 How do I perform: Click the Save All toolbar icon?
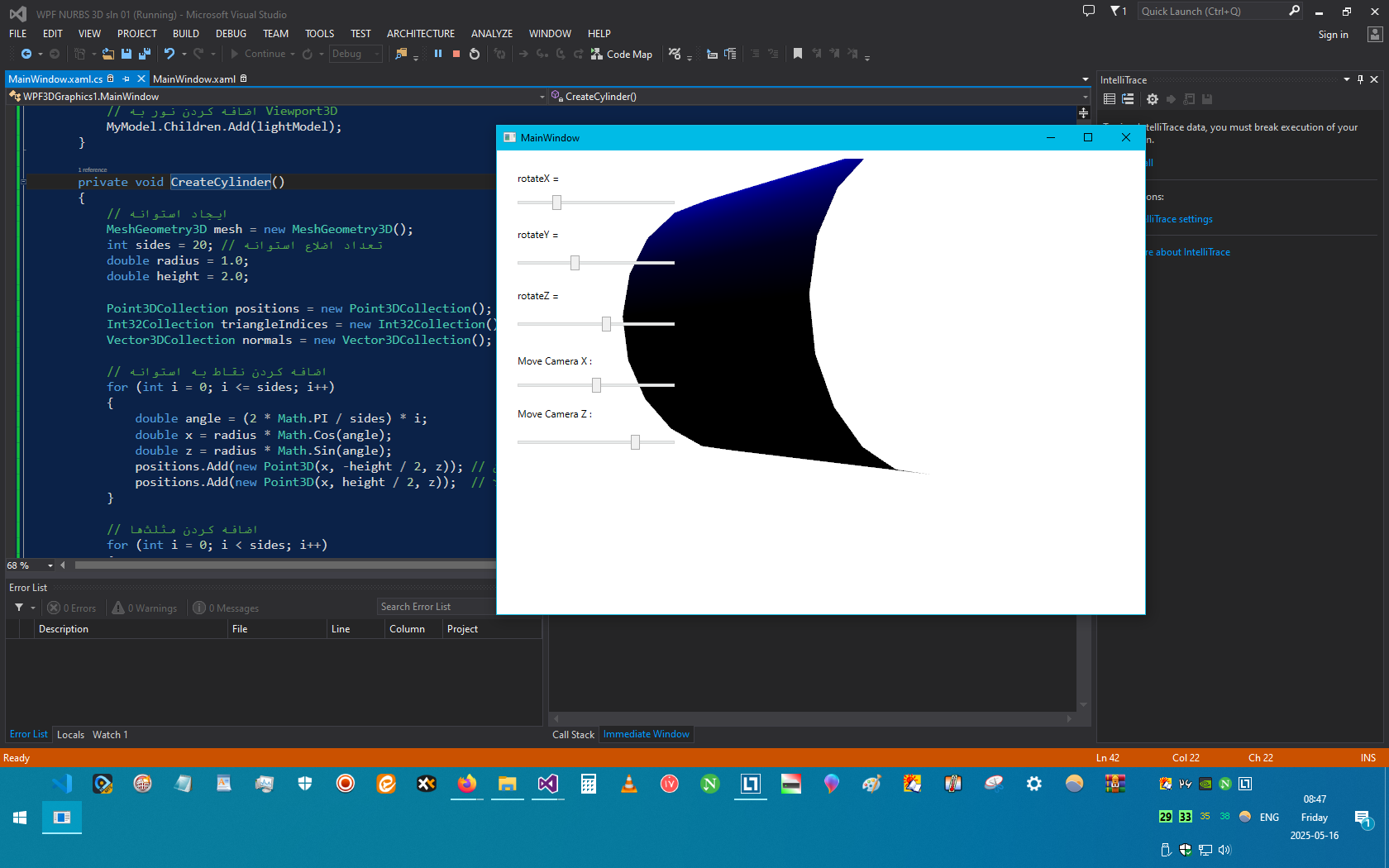pyautogui.click(x=145, y=54)
